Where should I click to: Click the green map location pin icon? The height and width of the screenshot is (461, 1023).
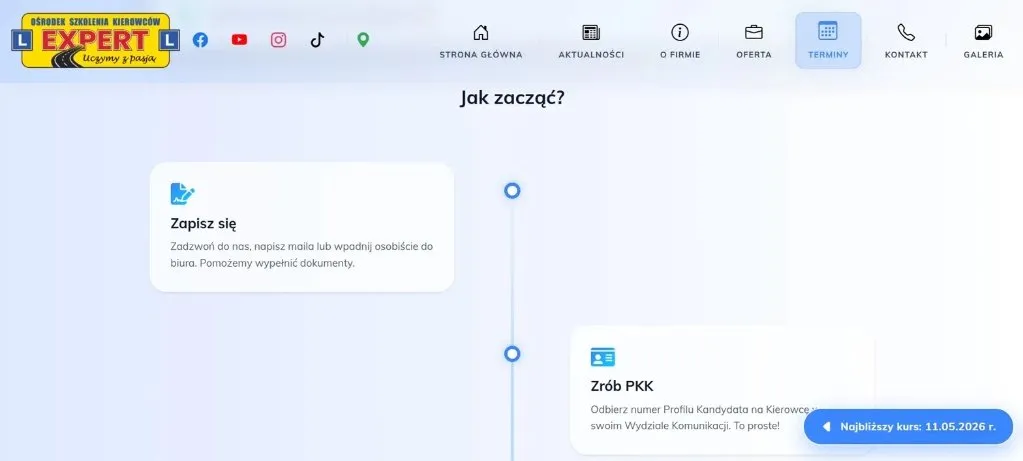click(363, 40)
